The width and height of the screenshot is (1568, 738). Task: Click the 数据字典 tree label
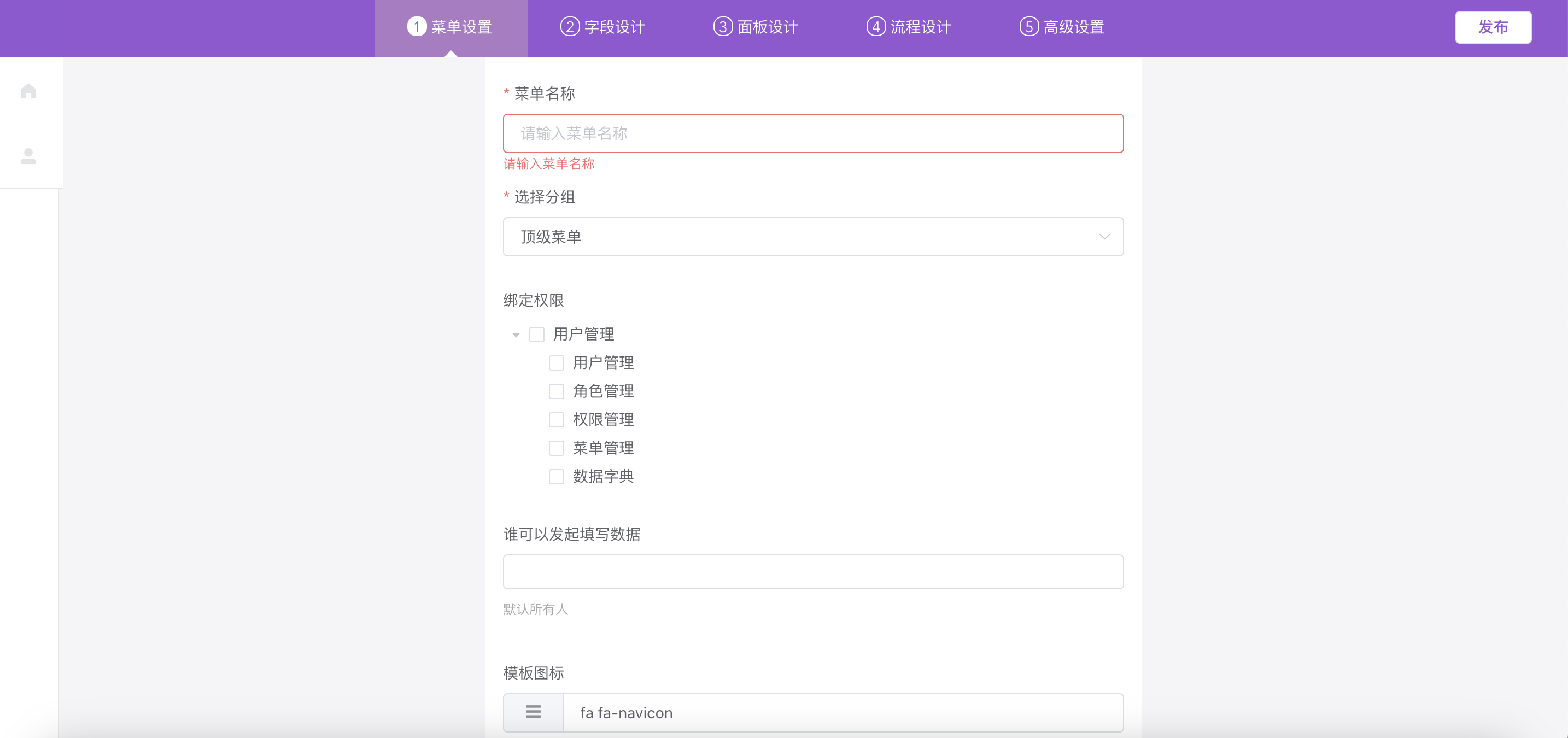(x=603, y=476)
